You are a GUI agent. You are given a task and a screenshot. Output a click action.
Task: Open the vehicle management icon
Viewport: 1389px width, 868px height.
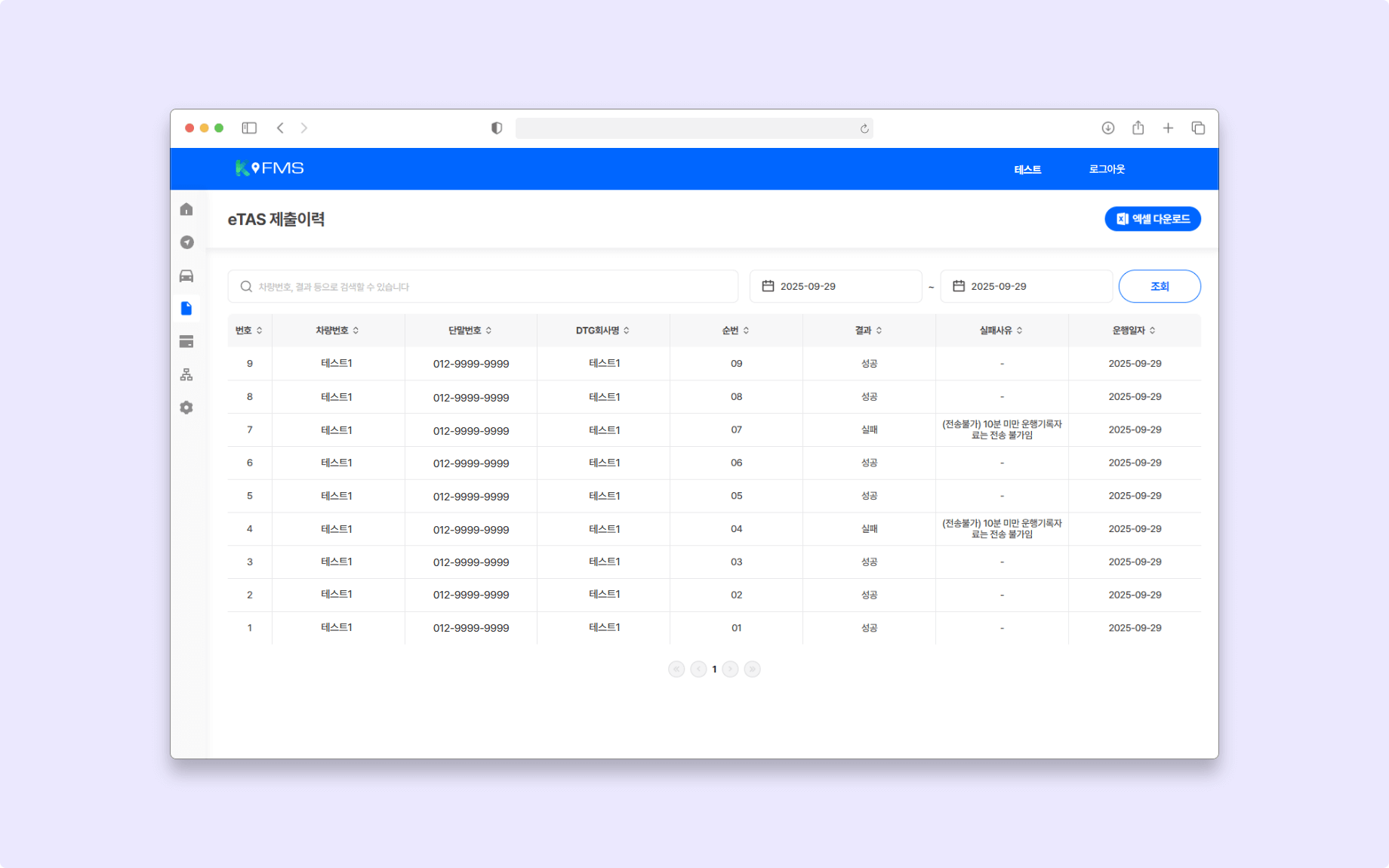(x=186, y=275)
